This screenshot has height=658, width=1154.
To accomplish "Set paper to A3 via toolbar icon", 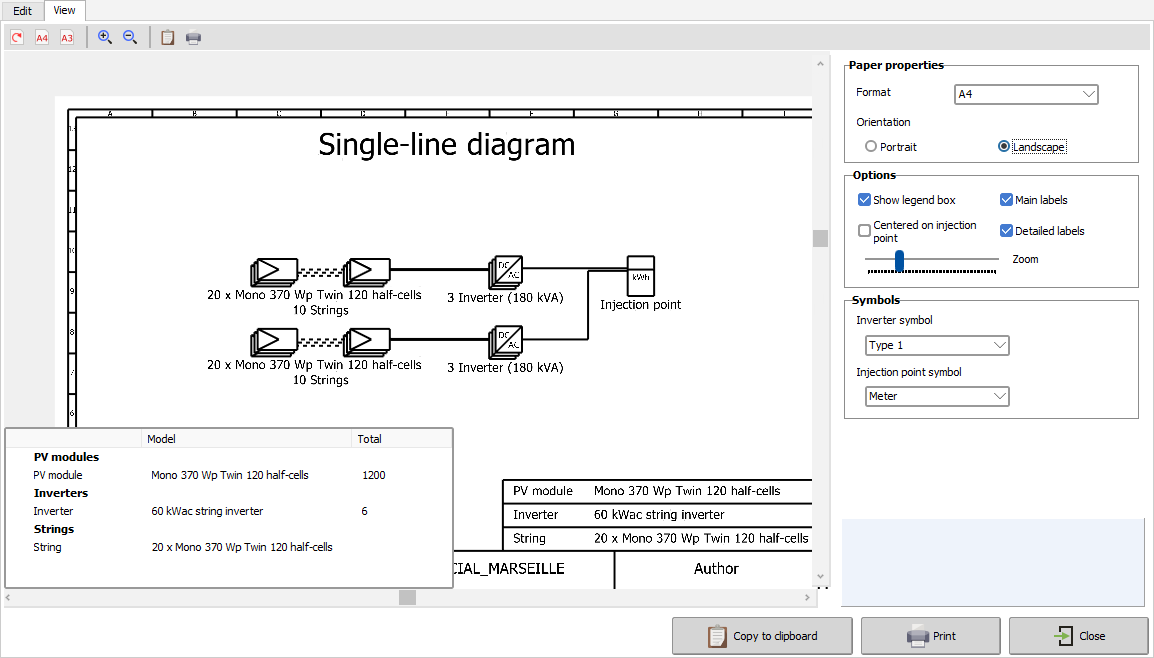I will [67, 38].
